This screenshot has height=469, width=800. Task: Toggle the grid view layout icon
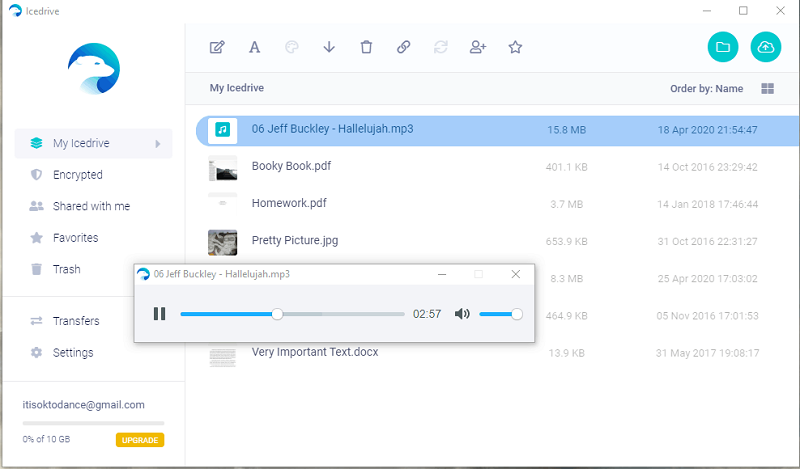coord(768,89)
